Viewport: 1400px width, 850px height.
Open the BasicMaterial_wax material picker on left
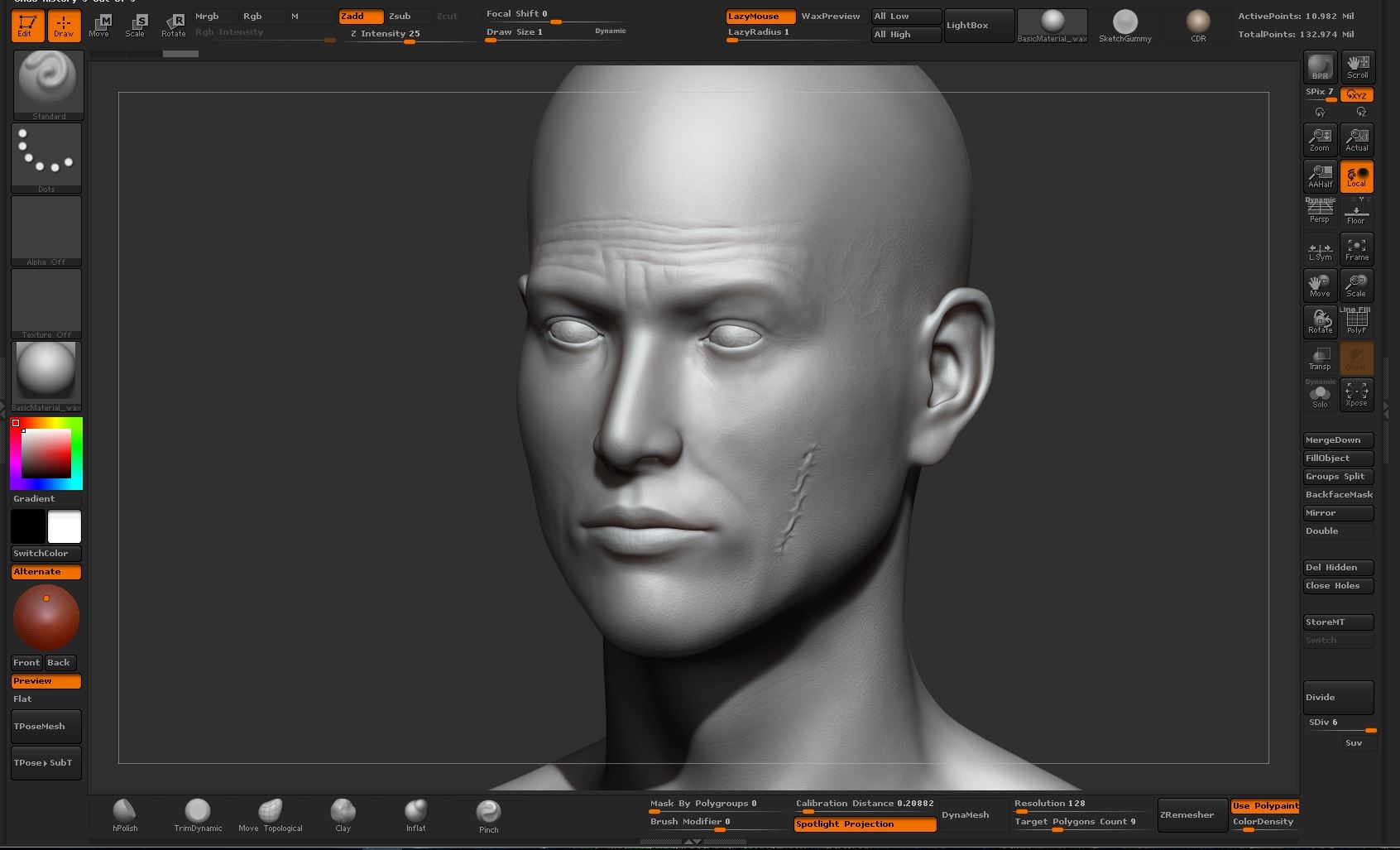pyautogui.click(x=46, y=377)
